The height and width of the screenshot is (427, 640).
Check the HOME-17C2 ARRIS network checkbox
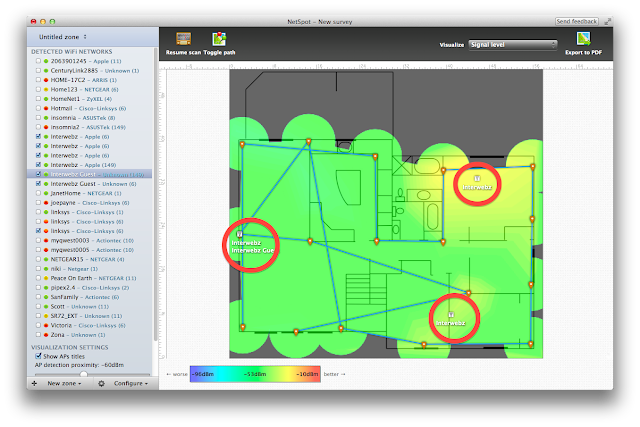click(38, 80)
